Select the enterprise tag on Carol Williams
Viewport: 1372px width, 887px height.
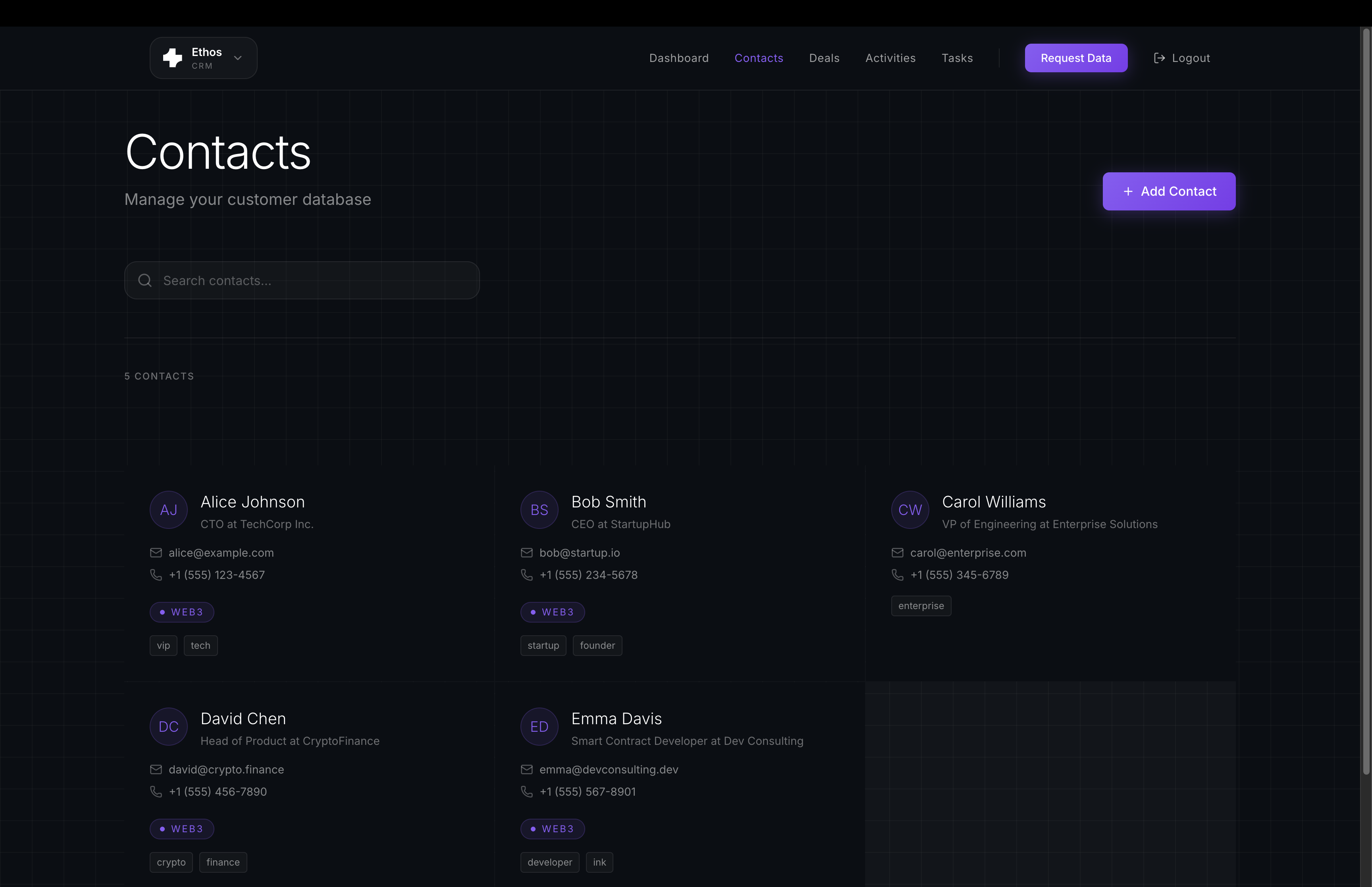(x=921, y=606)
